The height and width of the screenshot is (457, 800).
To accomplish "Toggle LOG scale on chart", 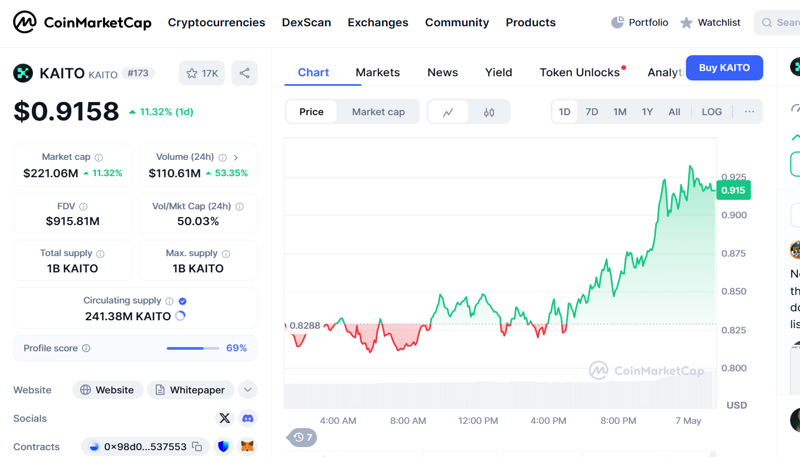I will click(711, 112).
